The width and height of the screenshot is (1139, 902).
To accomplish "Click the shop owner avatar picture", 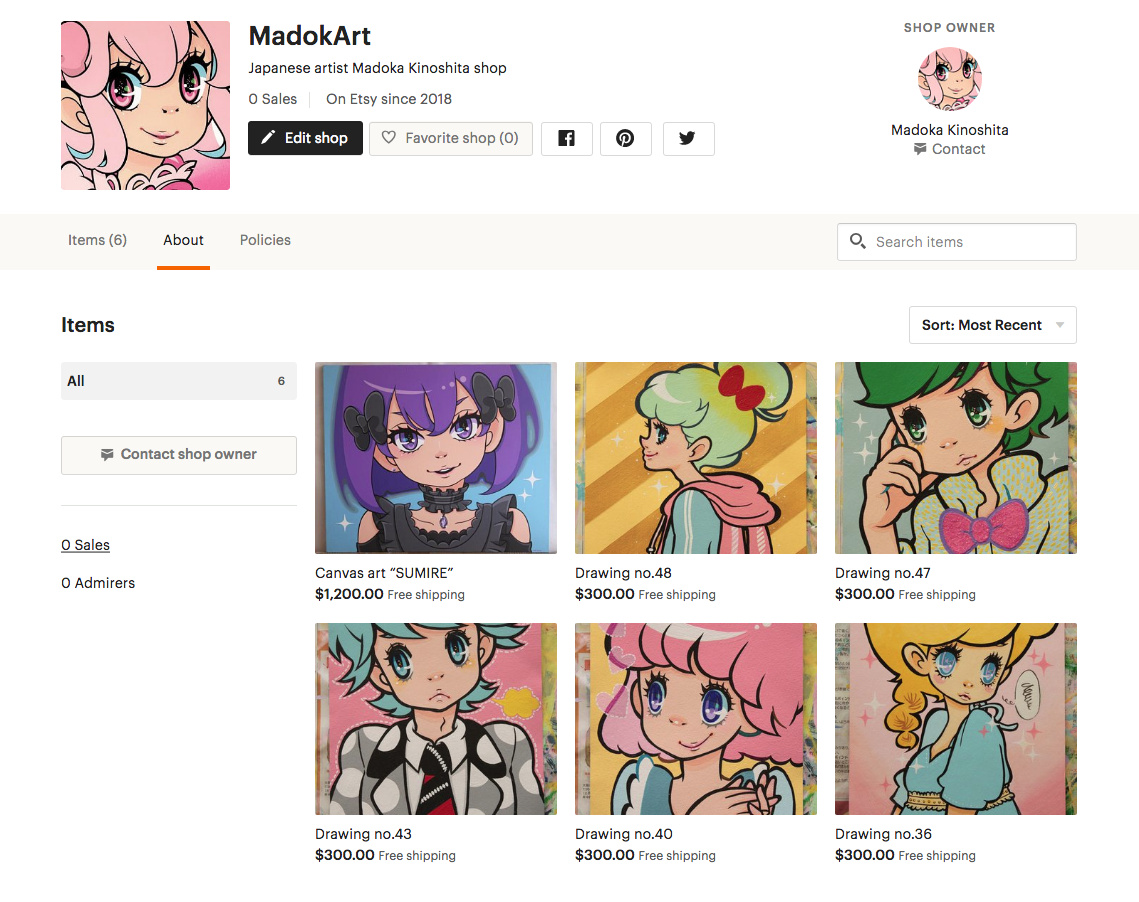I will pos(949,78).
